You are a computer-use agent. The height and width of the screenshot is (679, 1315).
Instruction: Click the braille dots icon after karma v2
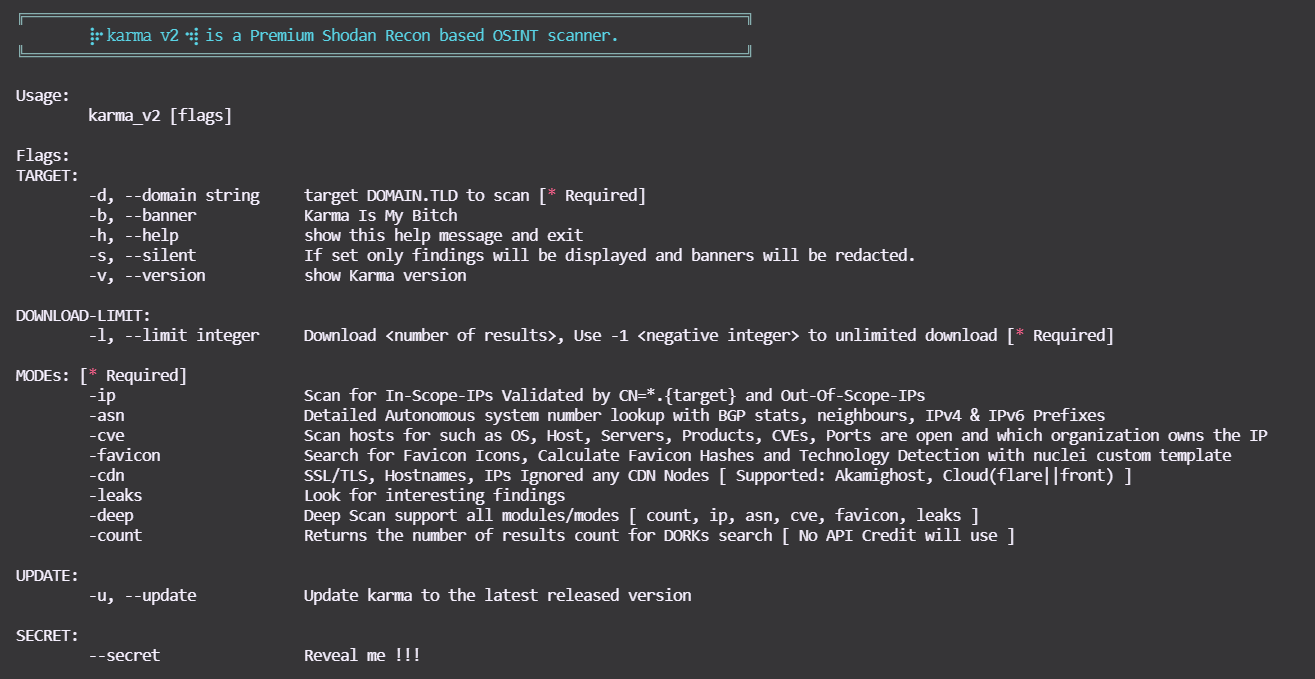point(192,36)
